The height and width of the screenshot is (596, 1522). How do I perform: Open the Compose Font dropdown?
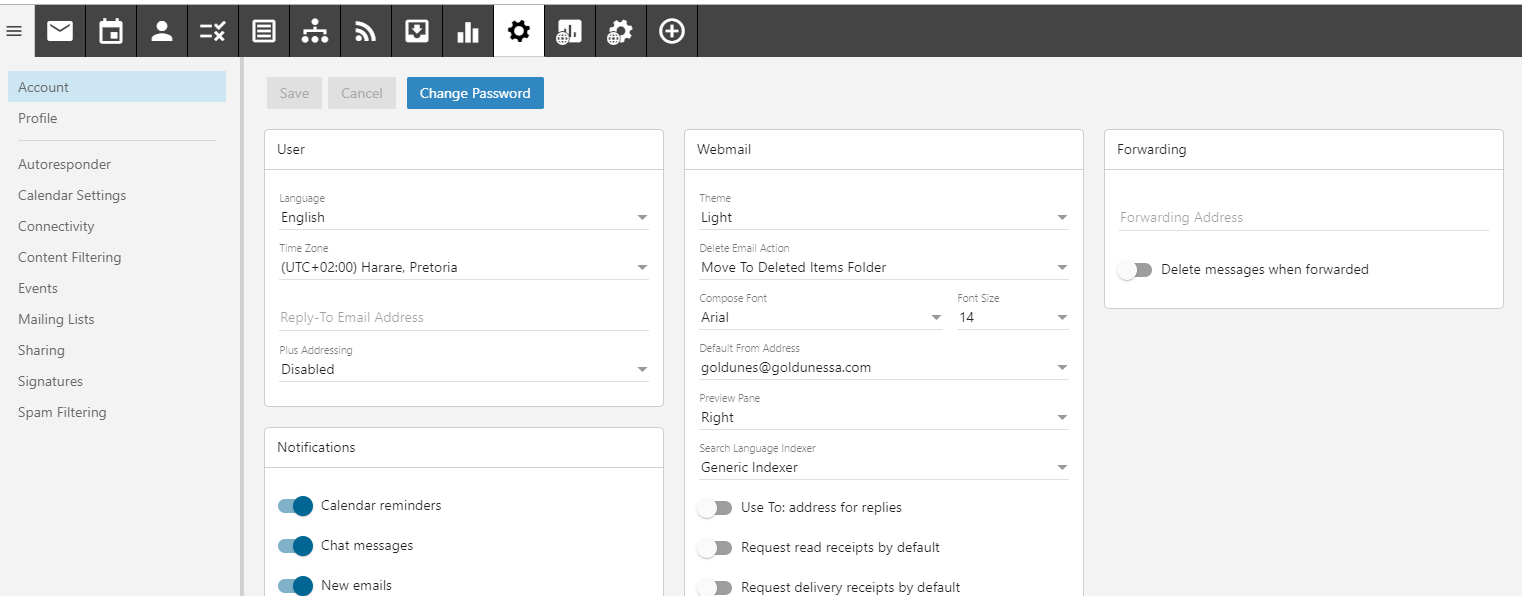tap(821, 317)
